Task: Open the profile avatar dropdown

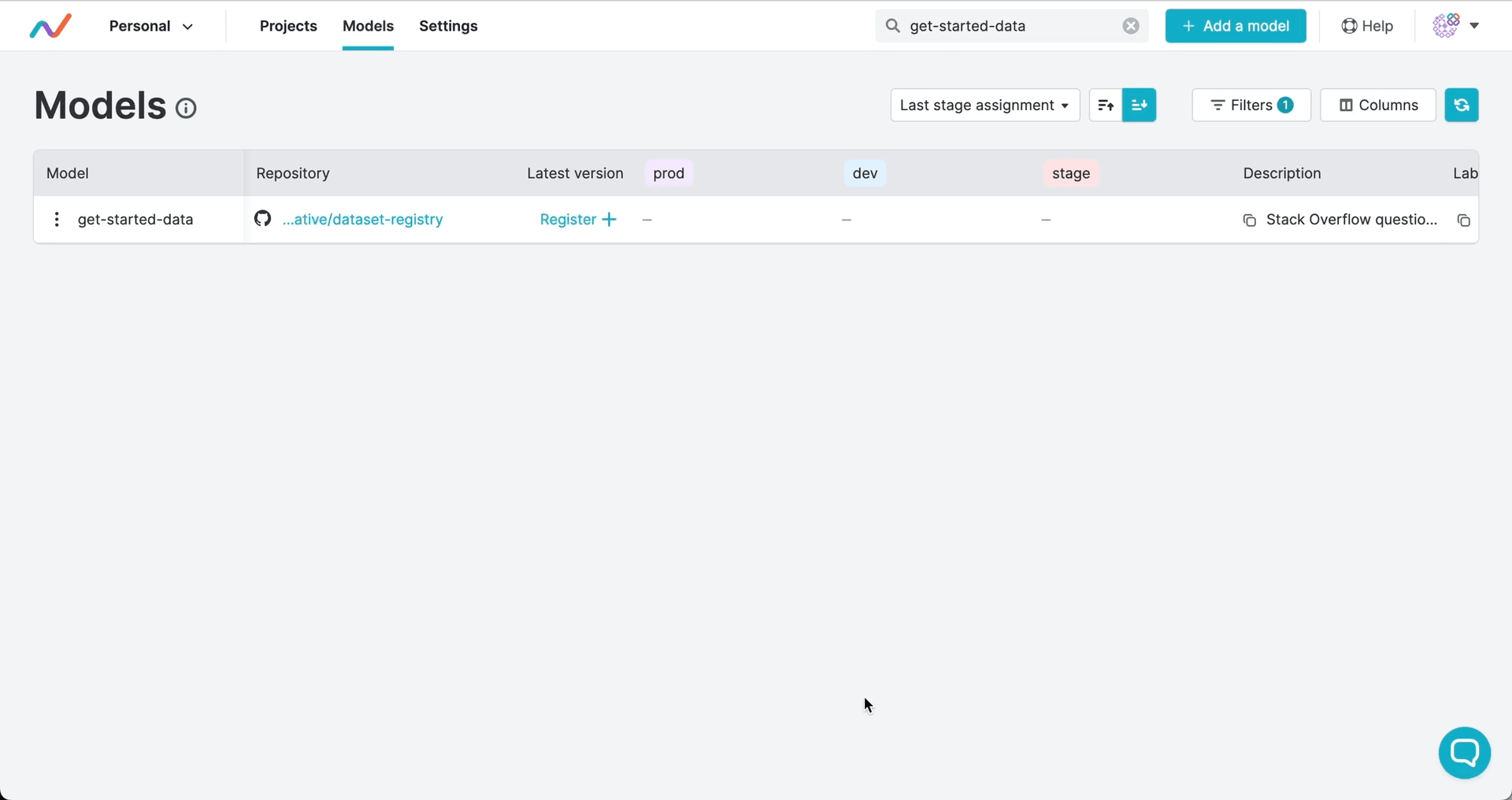Action: (x=1455, y=25)
